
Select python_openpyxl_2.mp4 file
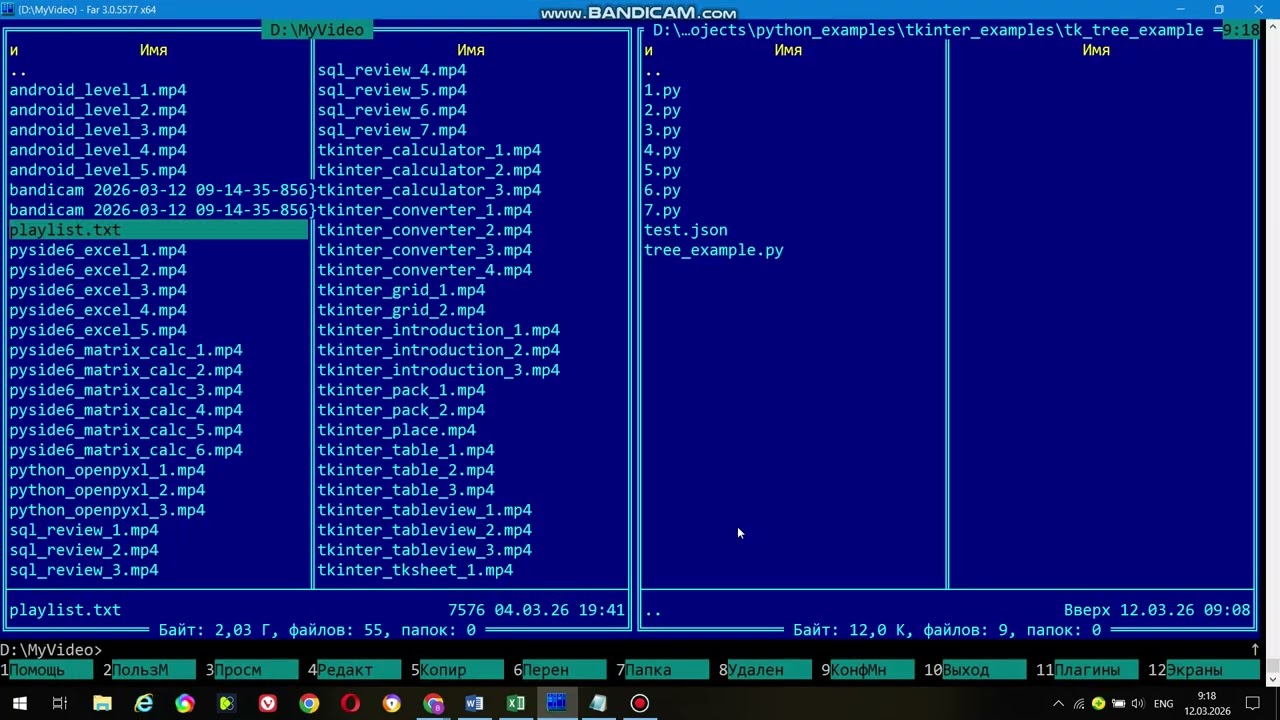tap(107, 490)
